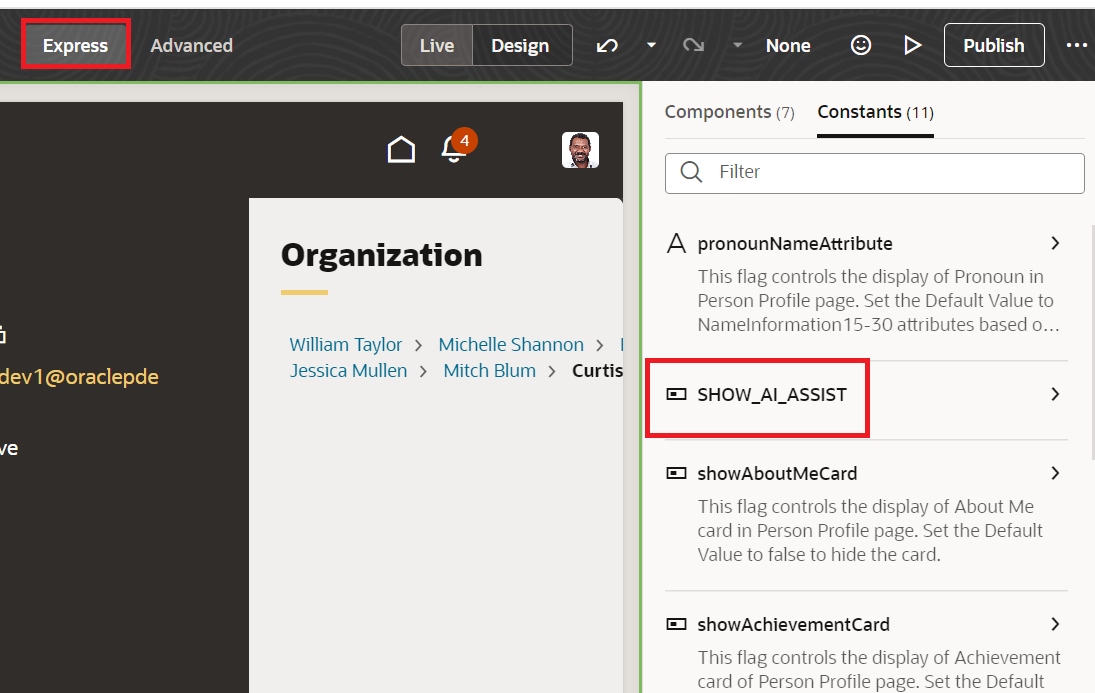Switch to Live mode
Viewport: 1095px width, 693px height.
tap(437, 45)
